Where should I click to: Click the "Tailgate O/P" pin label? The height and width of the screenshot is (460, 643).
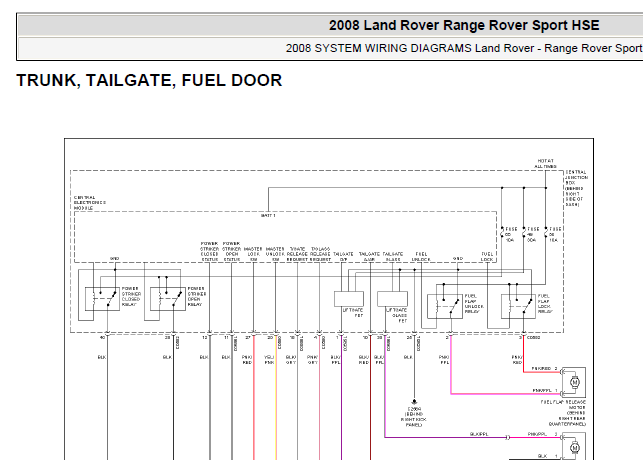click(343, 257)
